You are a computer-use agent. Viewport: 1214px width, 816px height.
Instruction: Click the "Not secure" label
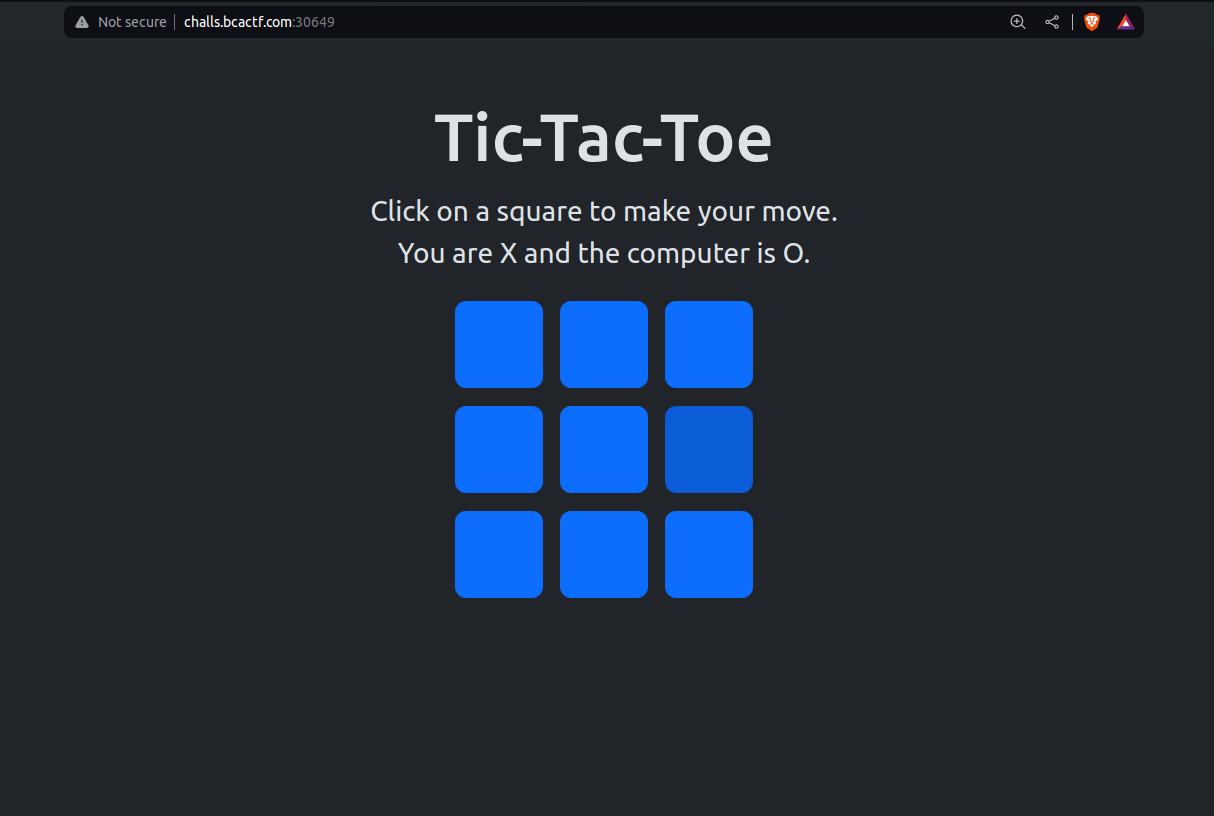[x=132, y=22]
